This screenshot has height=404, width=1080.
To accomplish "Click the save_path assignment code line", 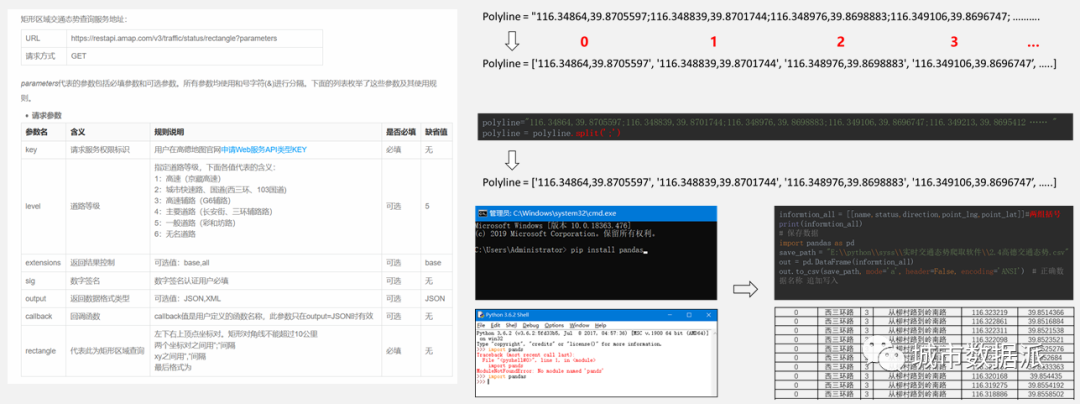I will coord(924,253).
